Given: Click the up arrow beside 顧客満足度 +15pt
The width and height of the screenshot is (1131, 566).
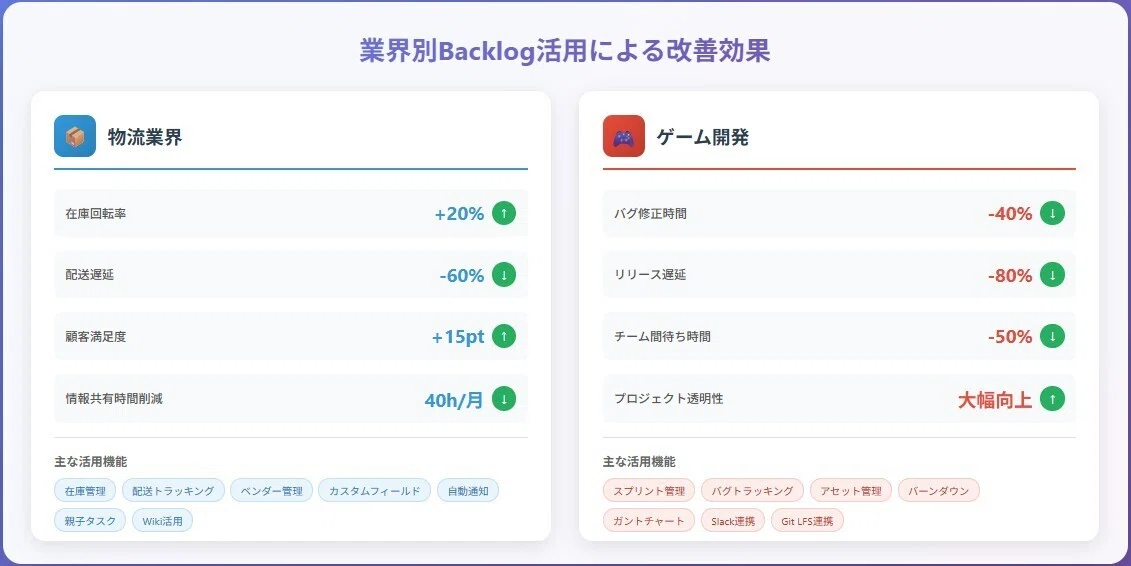Looking at the screenshot, I should pyautogui.click(x=504, y=336).
